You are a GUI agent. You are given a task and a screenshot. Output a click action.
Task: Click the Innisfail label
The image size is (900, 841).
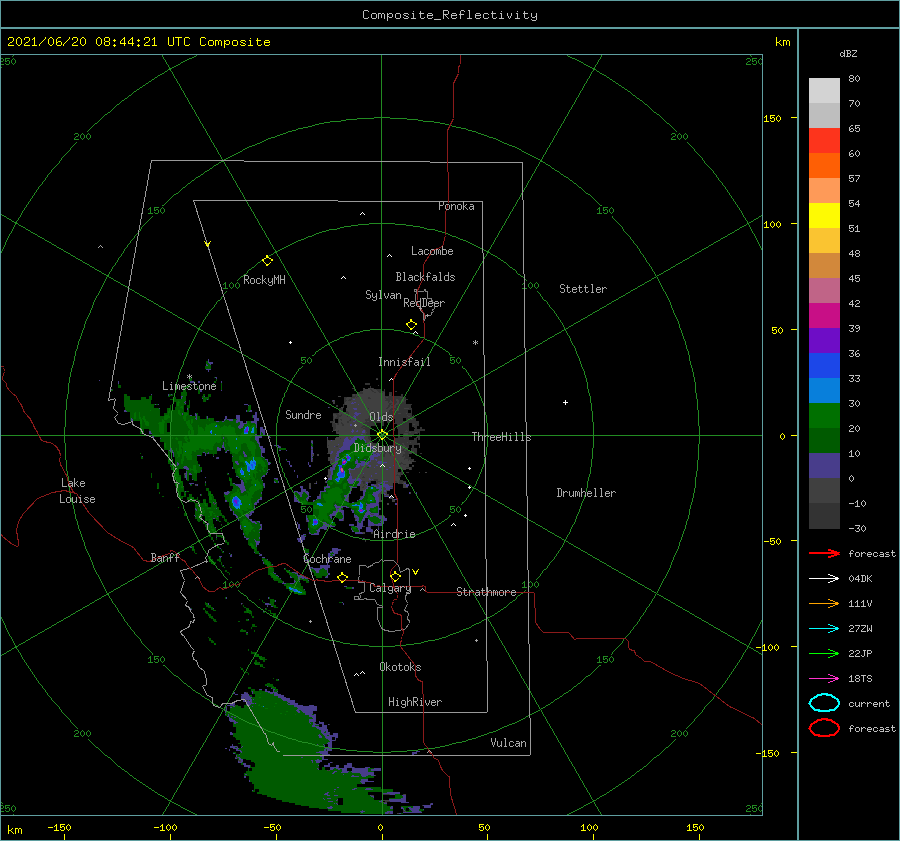click(x=404, y=362)
